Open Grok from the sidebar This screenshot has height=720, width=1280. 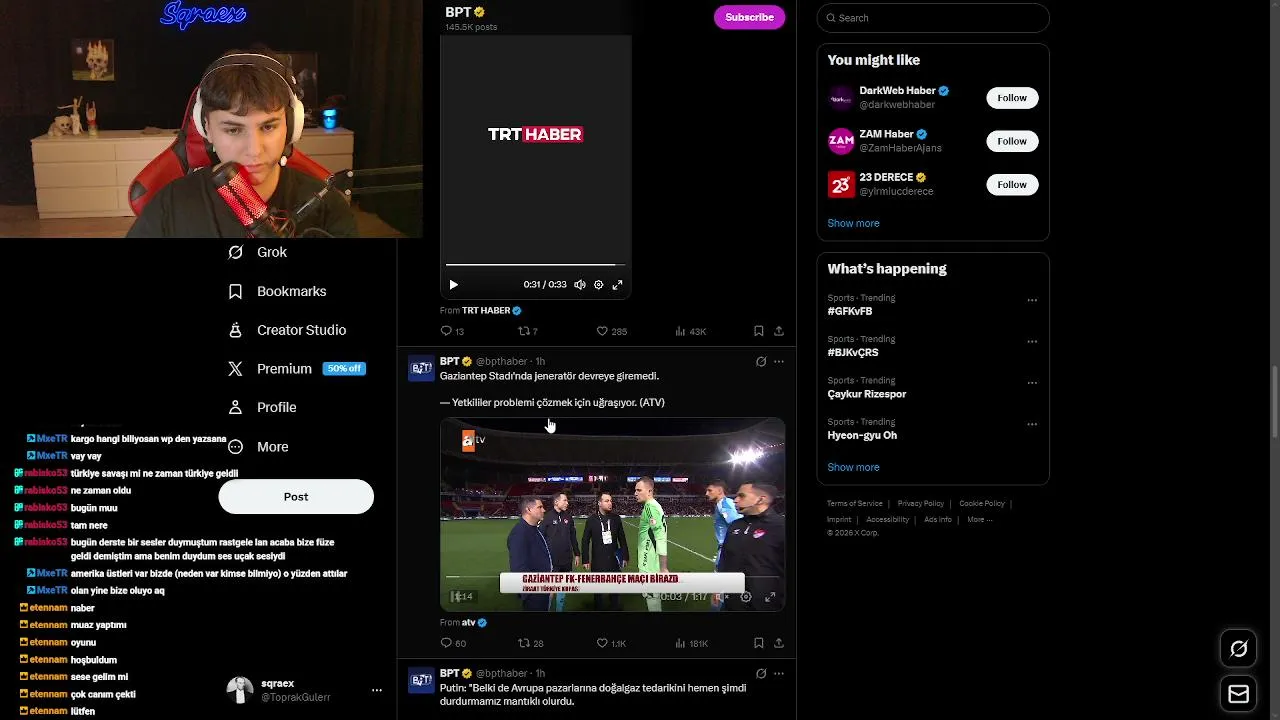point(258,252)
